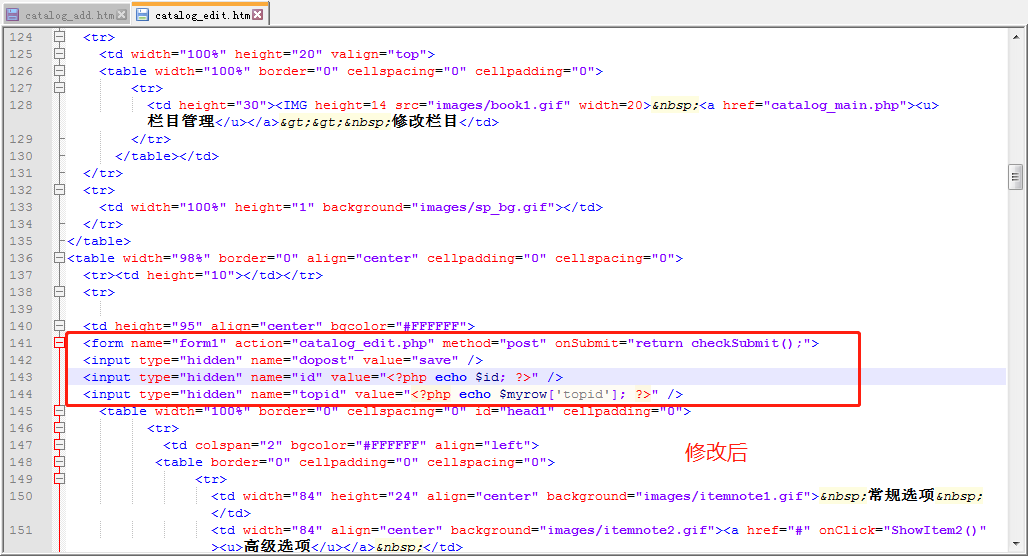Collapse the table block at line 126
Viewport: 1028px width, 556px height.
click(59, 71)
